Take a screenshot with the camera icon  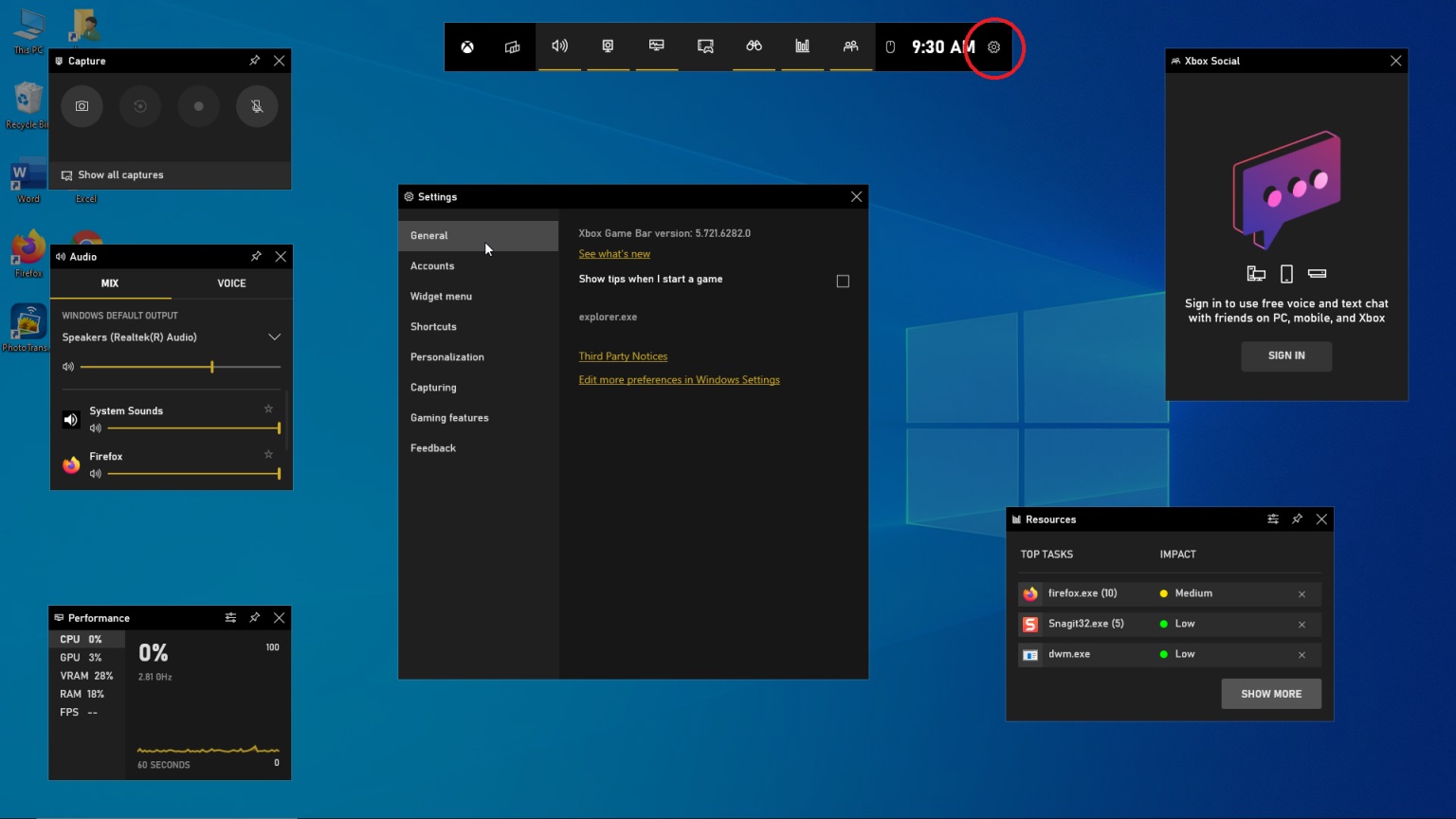[x=82, y=106]
